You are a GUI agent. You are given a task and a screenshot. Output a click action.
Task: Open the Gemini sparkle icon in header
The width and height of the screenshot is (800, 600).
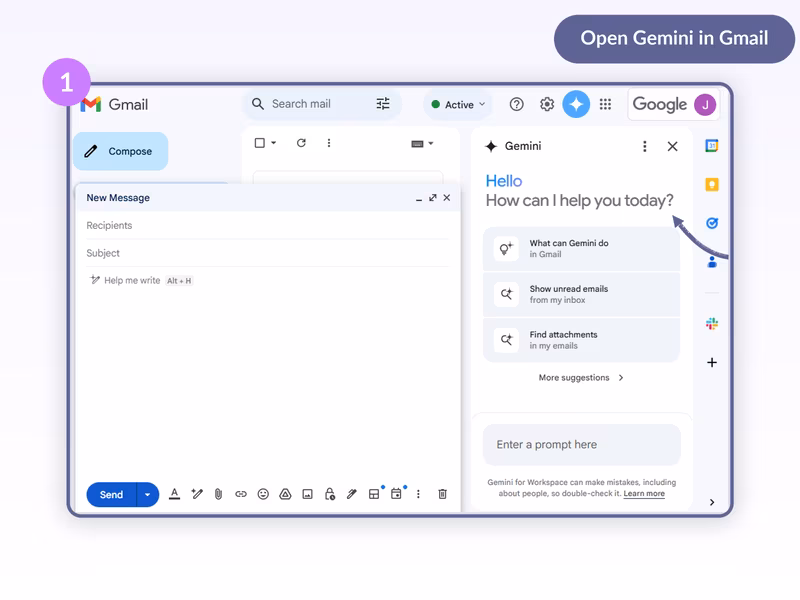pos(576,104)
